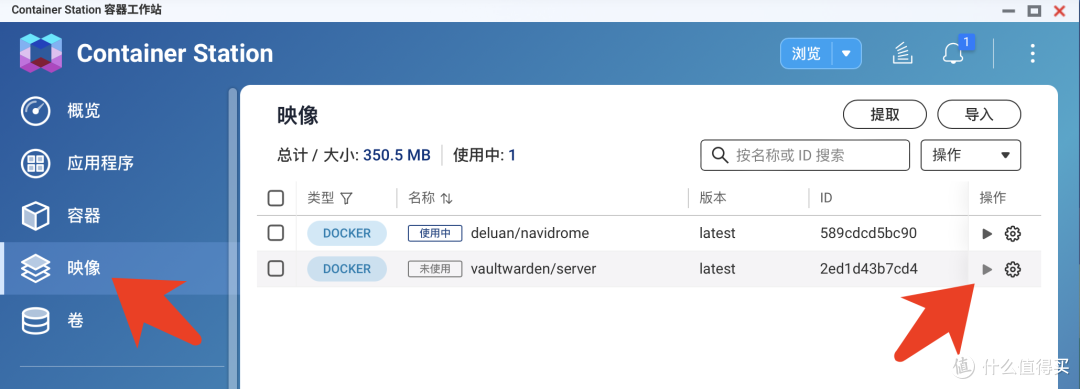1080x389 pixels.
Task: Click the DOCKER badge for vaultwarden/server
Action: [346, 269]
